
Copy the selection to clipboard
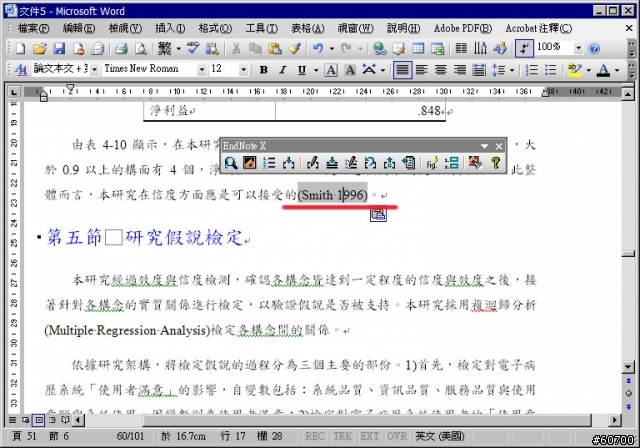click(255, 49)
